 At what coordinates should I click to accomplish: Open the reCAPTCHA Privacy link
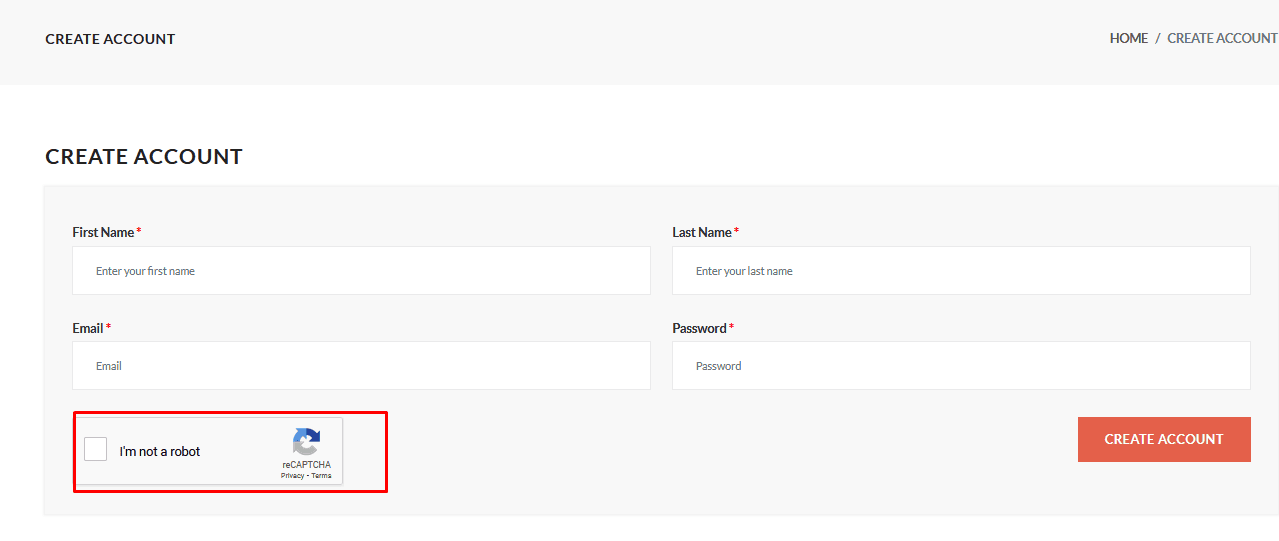click(x=292, y=476)
